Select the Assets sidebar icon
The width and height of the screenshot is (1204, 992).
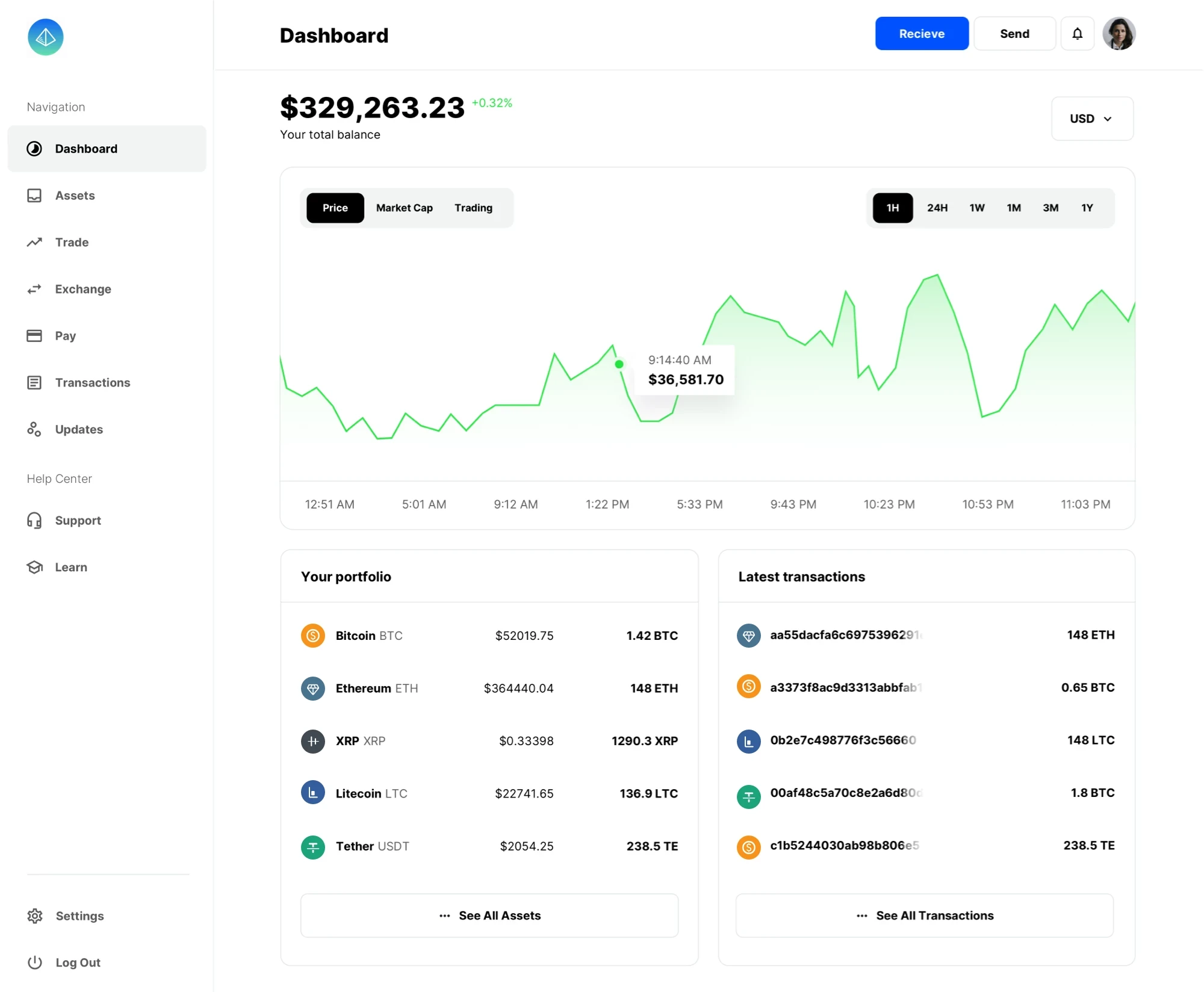pos(34,195)
